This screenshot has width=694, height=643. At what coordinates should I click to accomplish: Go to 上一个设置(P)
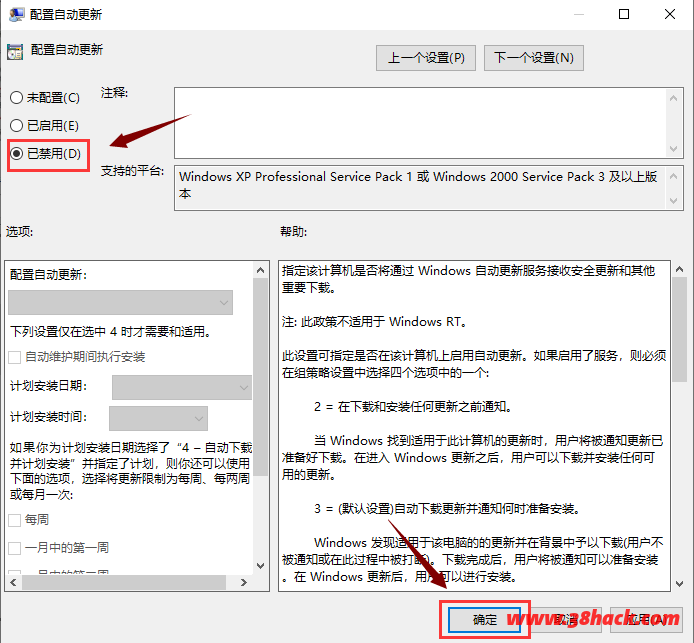426,58
